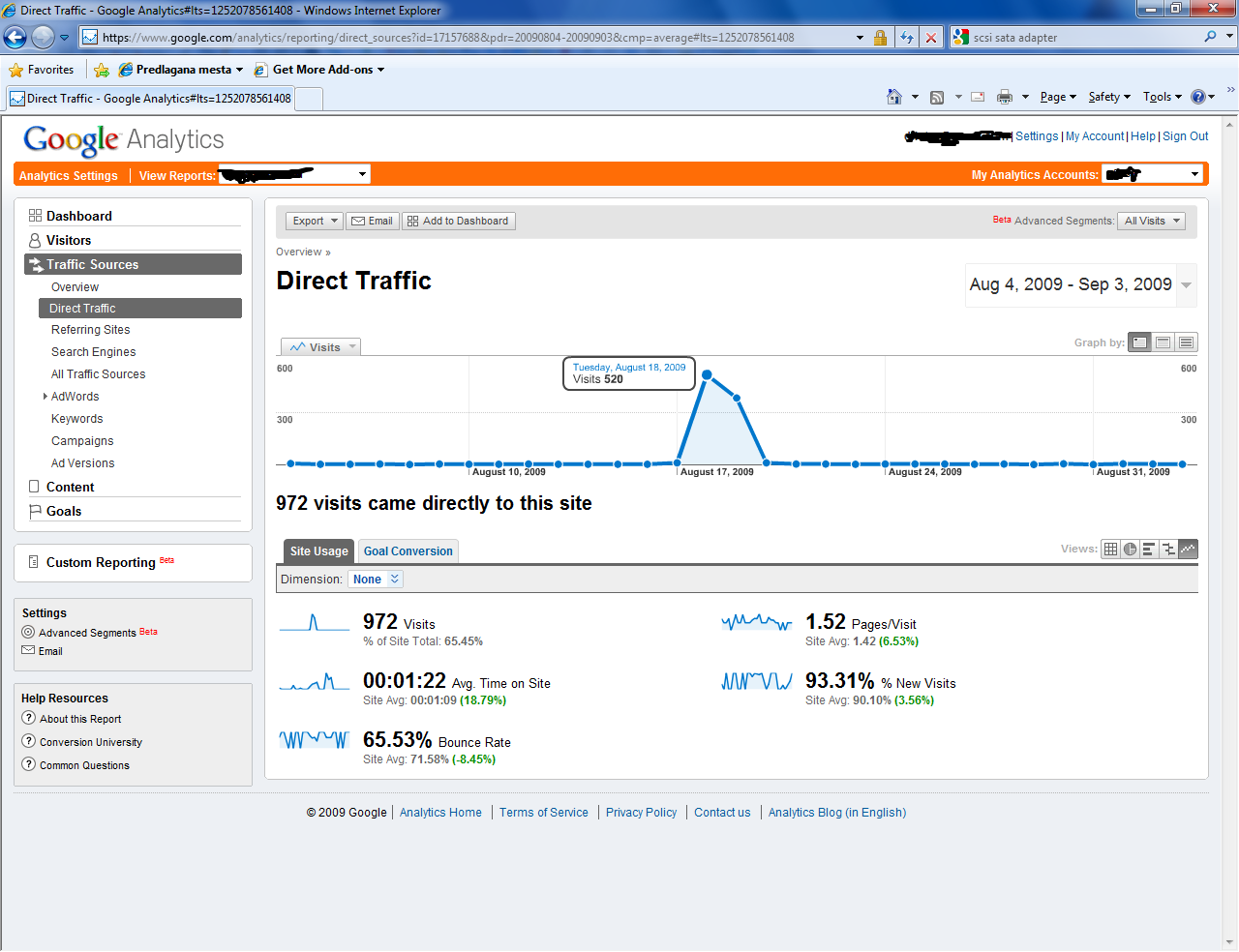
Task: Set graph by day
Action: [1140, 342]
